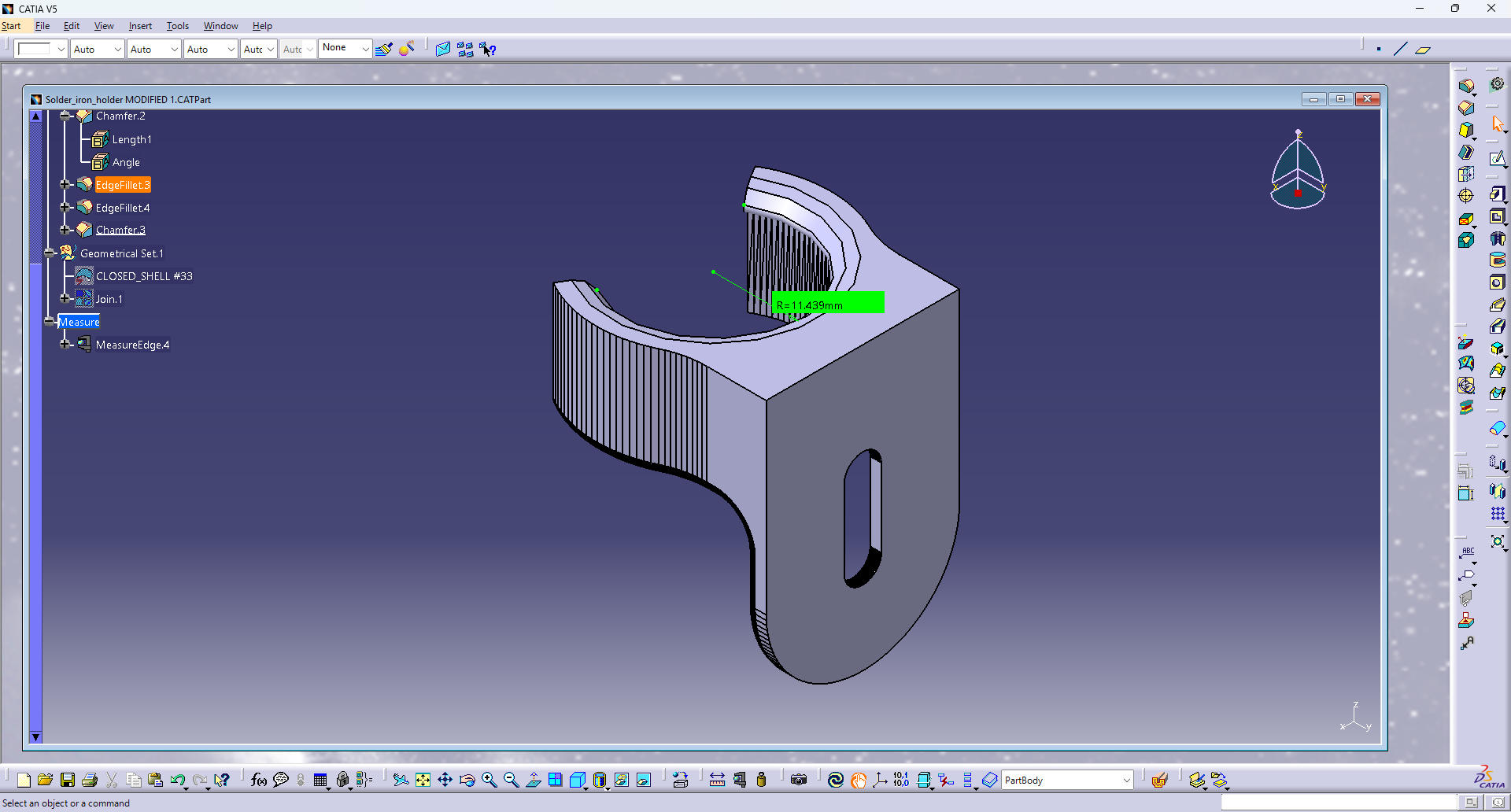This screenshot has width=1511, height=812.
Task: Click the Isometric View cube icon
Action: (578, 780)
